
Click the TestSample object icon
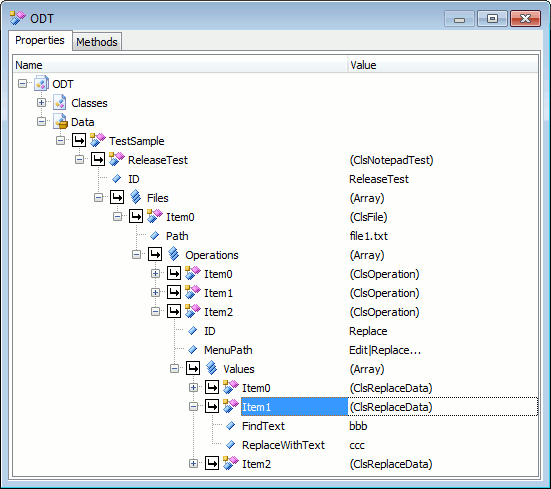tap(98, 141)
